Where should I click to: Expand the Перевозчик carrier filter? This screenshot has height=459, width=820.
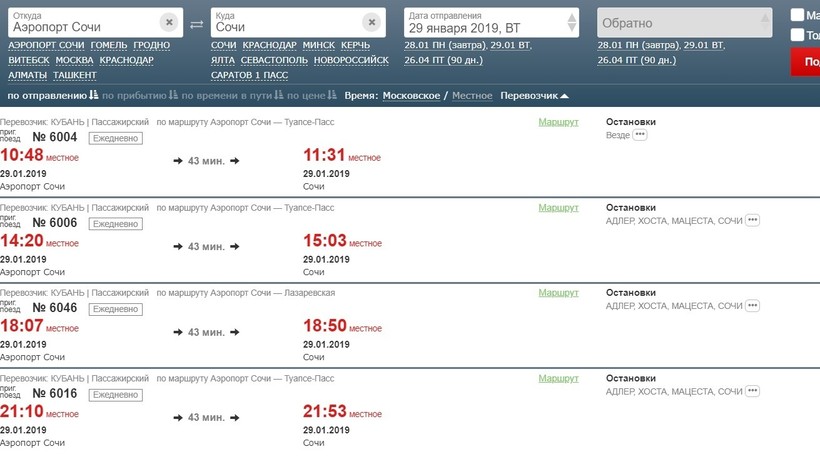coord(534,96)
